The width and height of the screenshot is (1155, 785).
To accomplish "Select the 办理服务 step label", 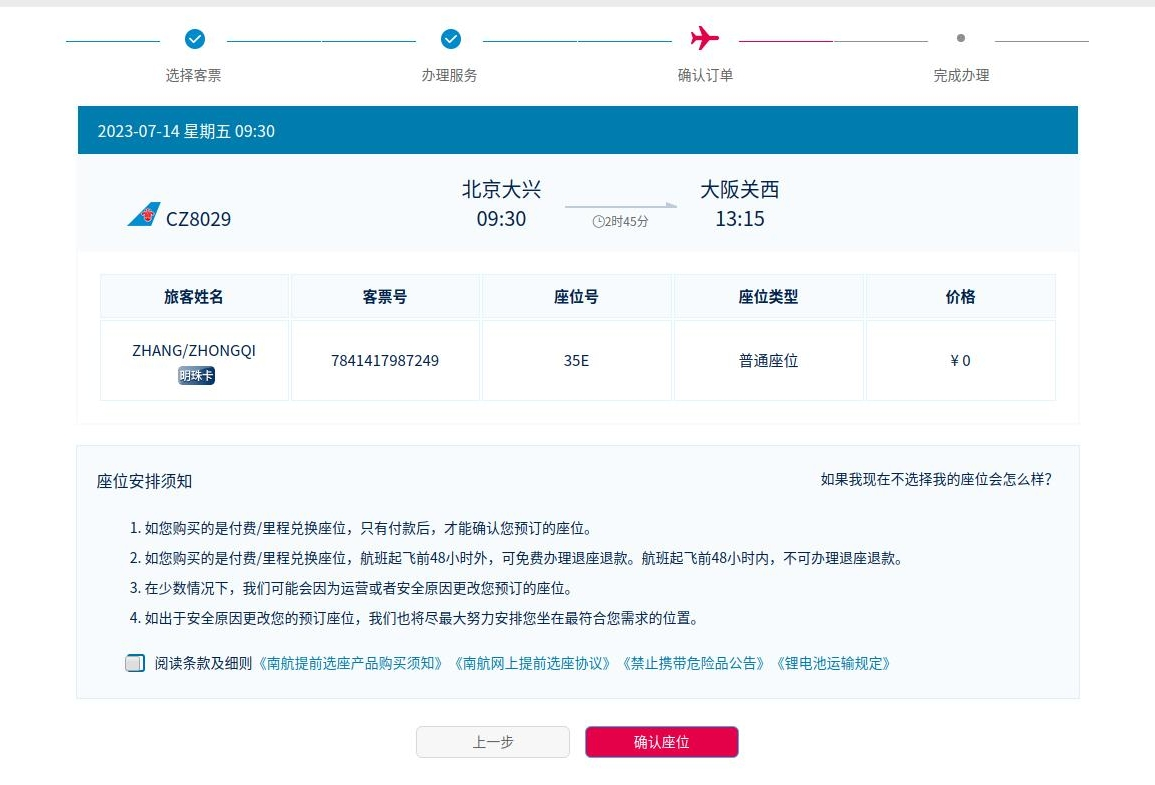I will point(450,75).
